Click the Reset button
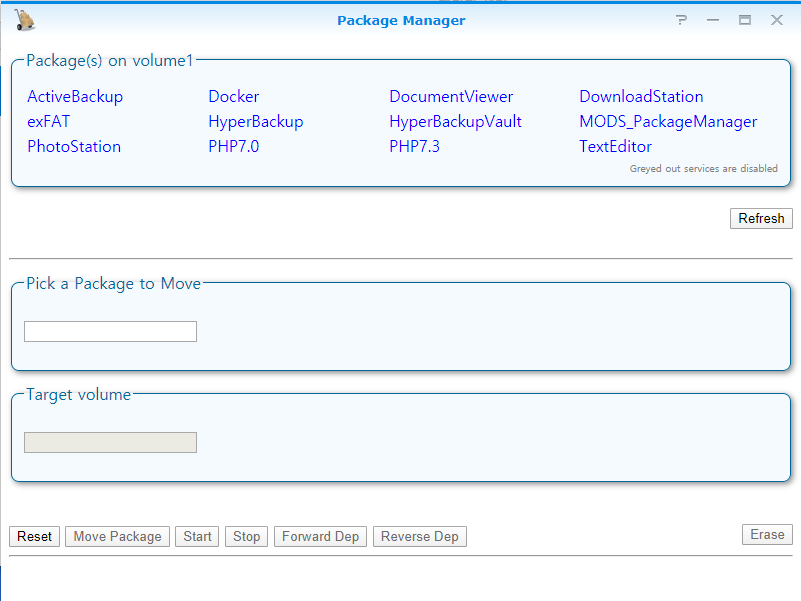The width and height of the screenshot is (801, 601). tap(34, 537)
